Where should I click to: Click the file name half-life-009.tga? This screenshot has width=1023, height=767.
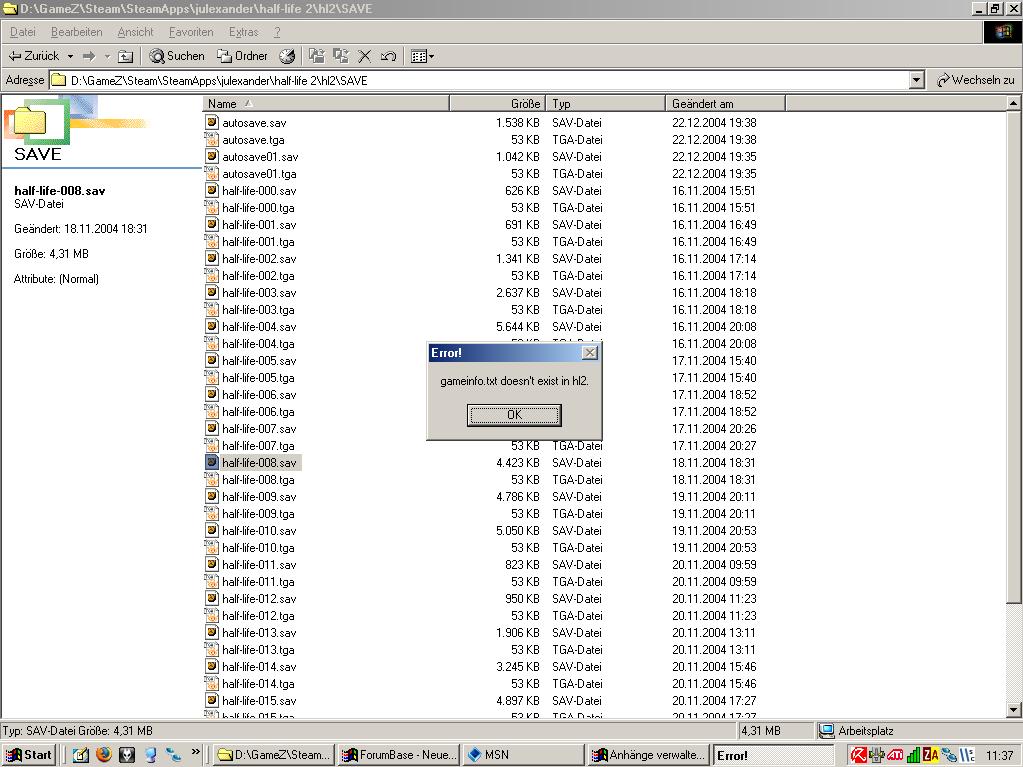(258, 514)
